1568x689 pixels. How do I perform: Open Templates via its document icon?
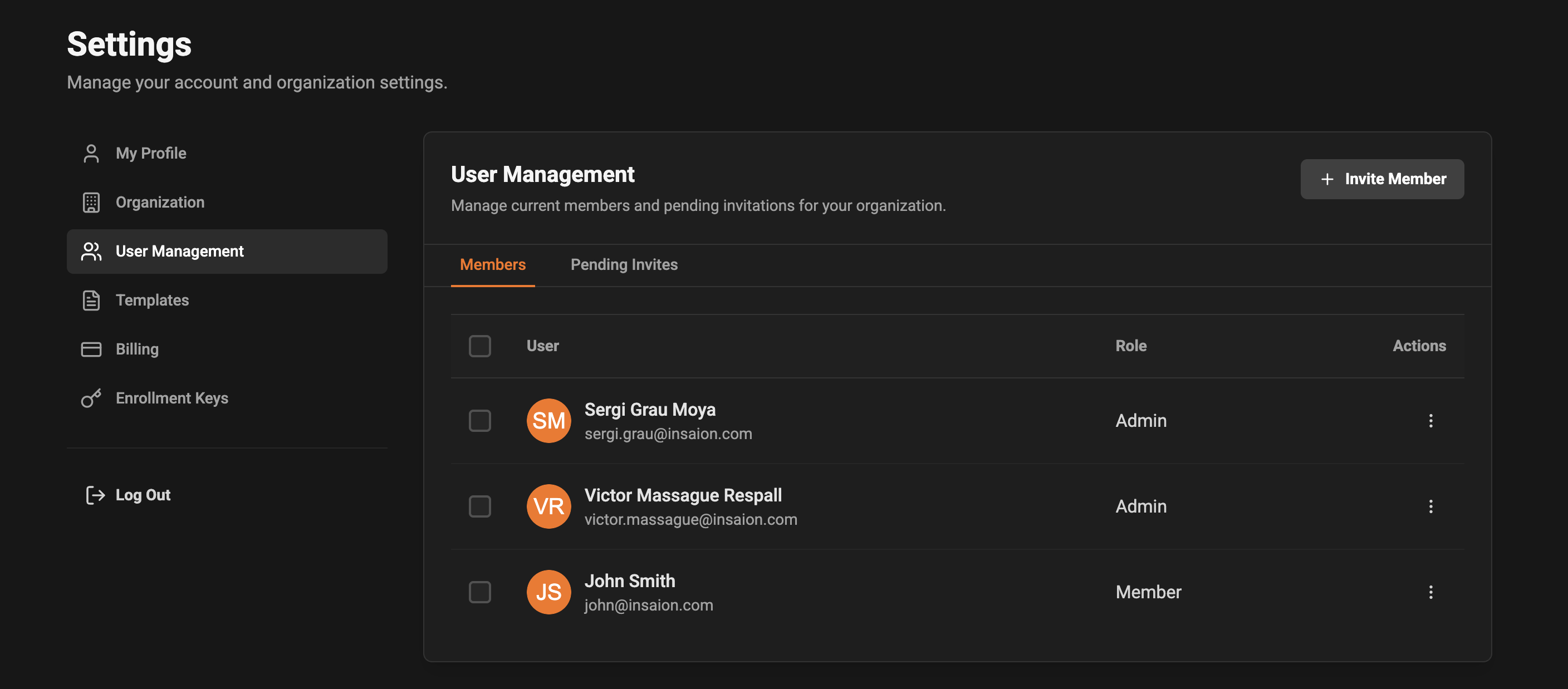[91, 300]
